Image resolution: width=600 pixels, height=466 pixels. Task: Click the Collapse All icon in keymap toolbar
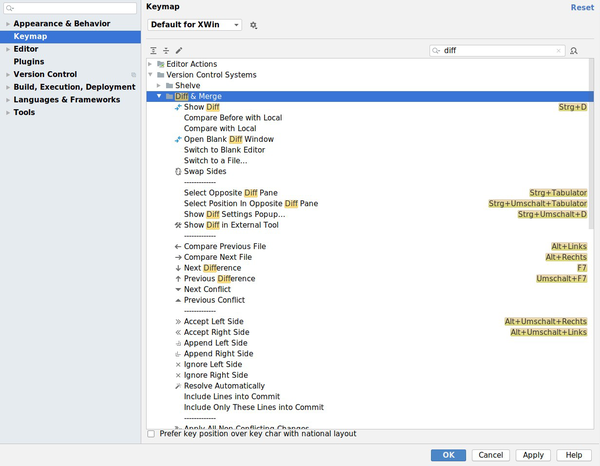166,51
